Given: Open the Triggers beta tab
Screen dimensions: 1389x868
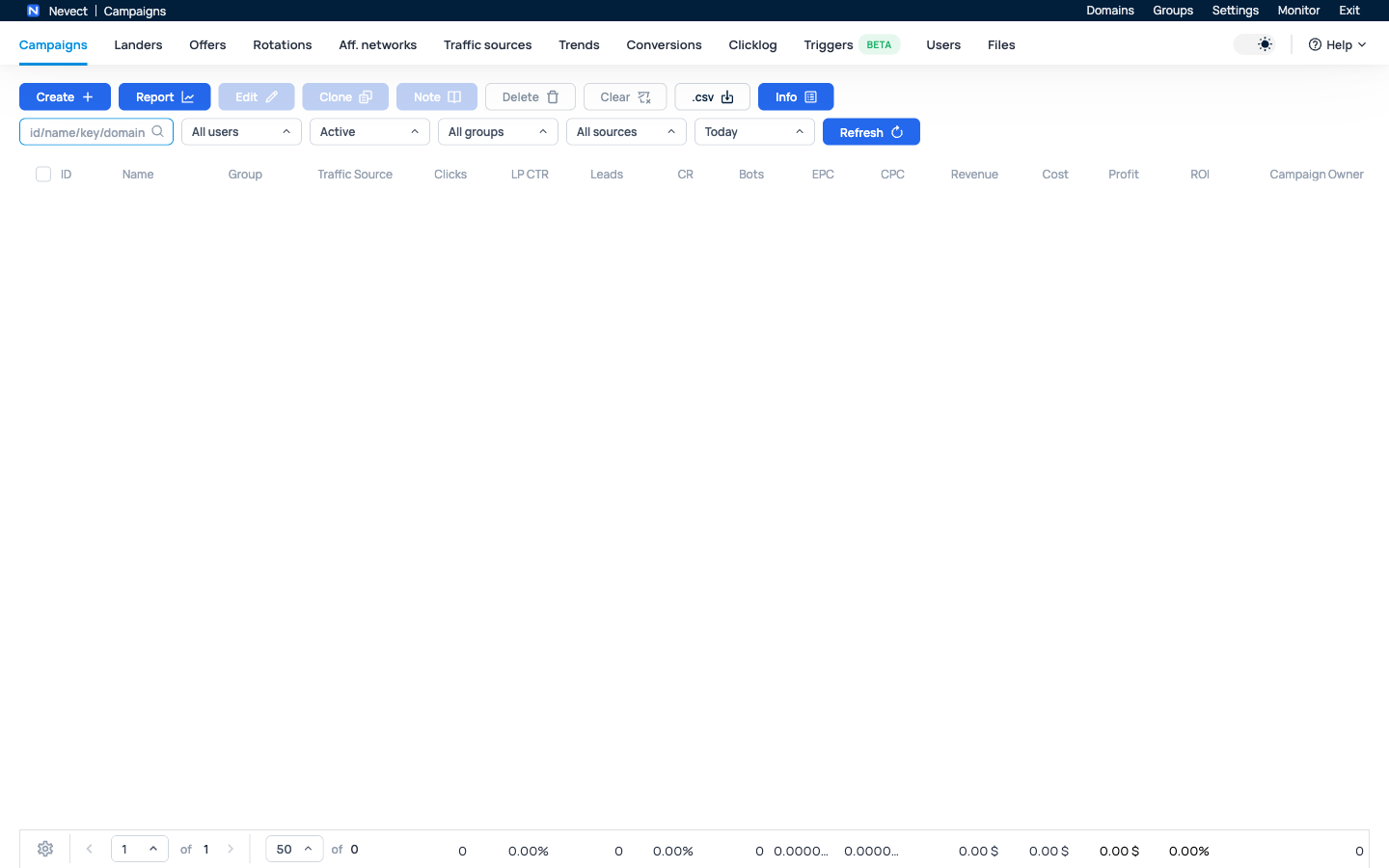Looking at the screenshot, I should point(852,44).
